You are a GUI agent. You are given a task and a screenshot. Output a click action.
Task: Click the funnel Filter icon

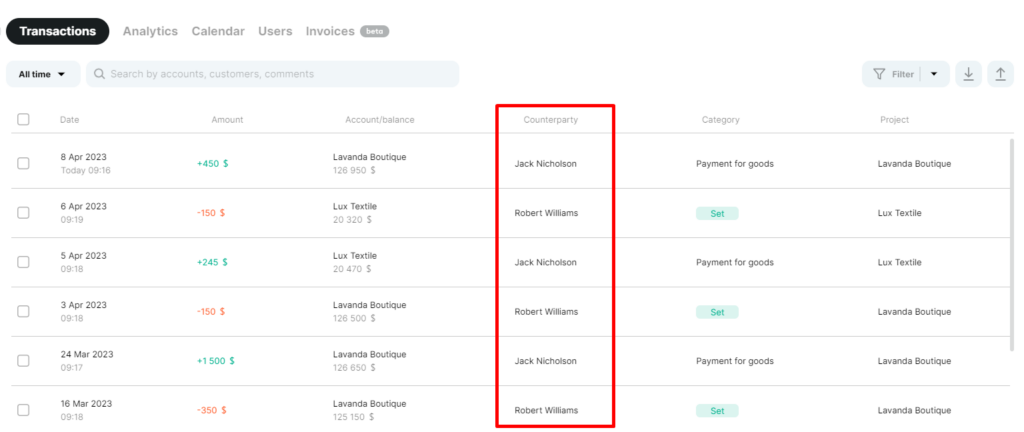[879, 74]
